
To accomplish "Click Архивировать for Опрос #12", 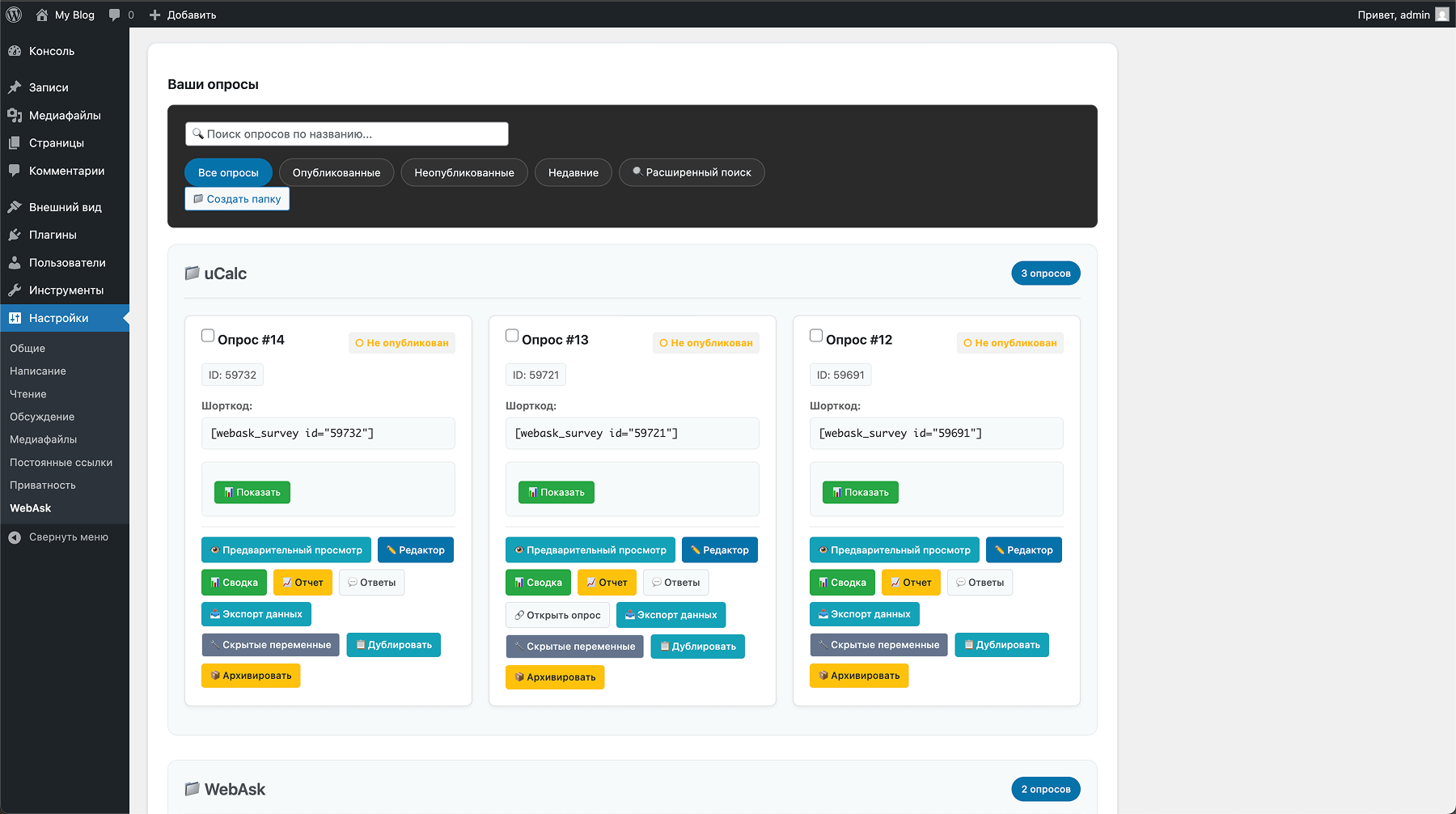I will click(859, 676).
